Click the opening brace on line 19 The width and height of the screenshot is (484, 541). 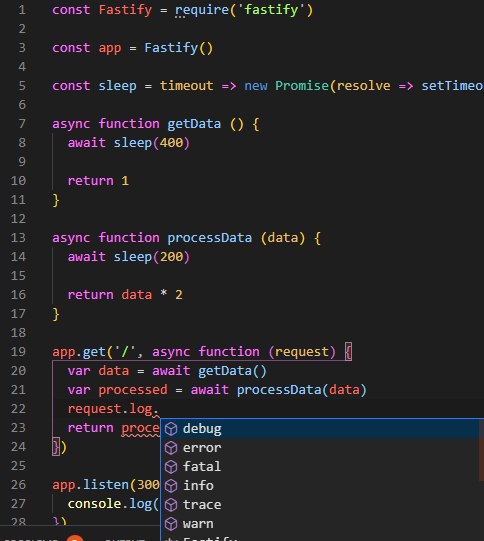(348, 352)
